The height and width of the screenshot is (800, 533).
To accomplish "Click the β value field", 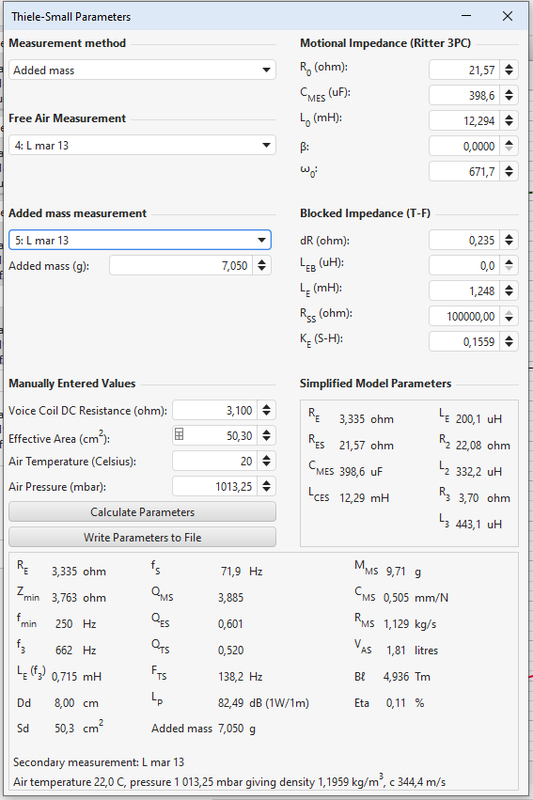I will coord(463,146).
